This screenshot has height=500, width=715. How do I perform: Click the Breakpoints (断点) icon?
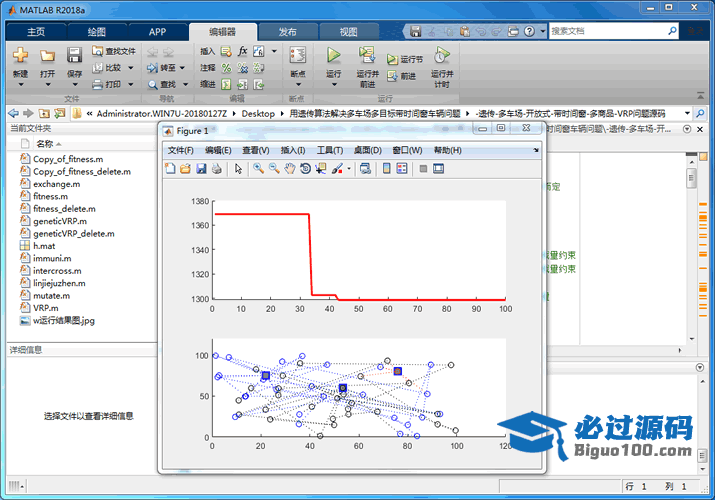click(298, 55)
